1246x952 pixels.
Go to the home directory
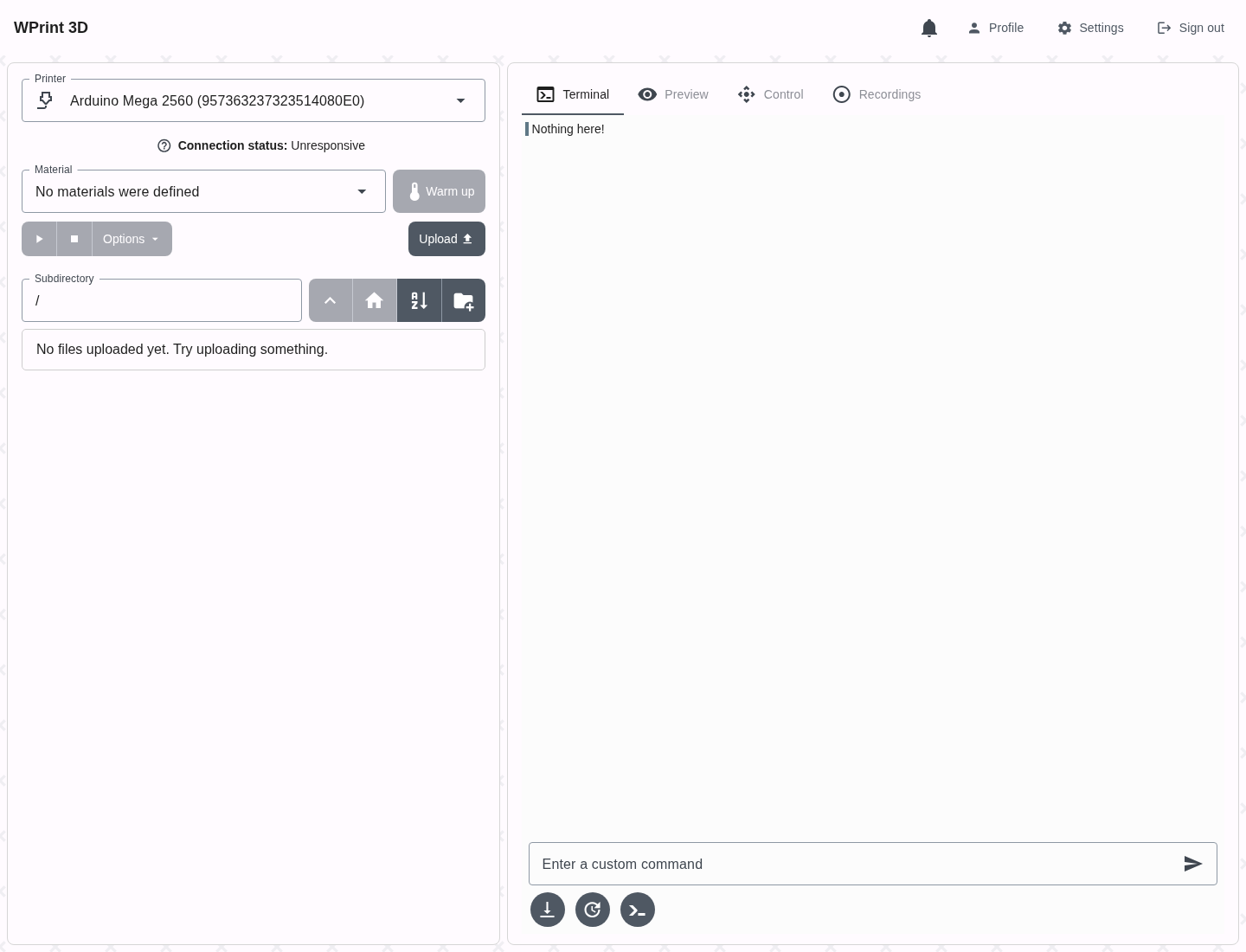(x=375, y=300)
